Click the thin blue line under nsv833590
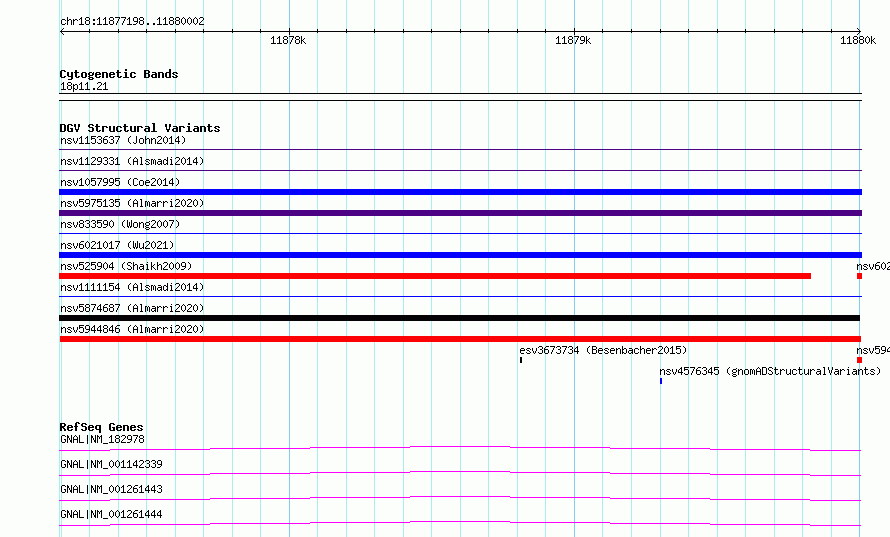Screen dimensions: 890x537 coord(460,233)
